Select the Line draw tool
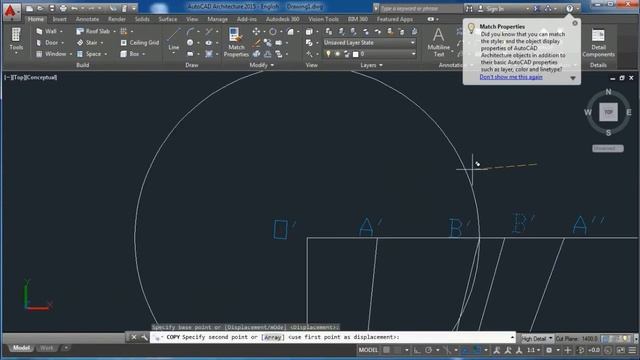This screenshot has width=640, height=360. pyautogui.click(x=174, y=39)
